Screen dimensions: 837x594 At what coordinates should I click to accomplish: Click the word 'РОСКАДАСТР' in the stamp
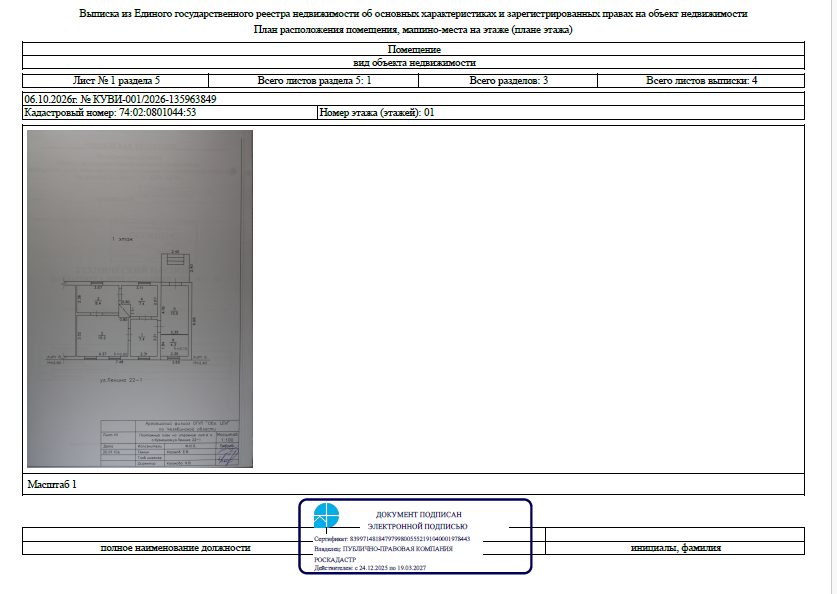335,560
